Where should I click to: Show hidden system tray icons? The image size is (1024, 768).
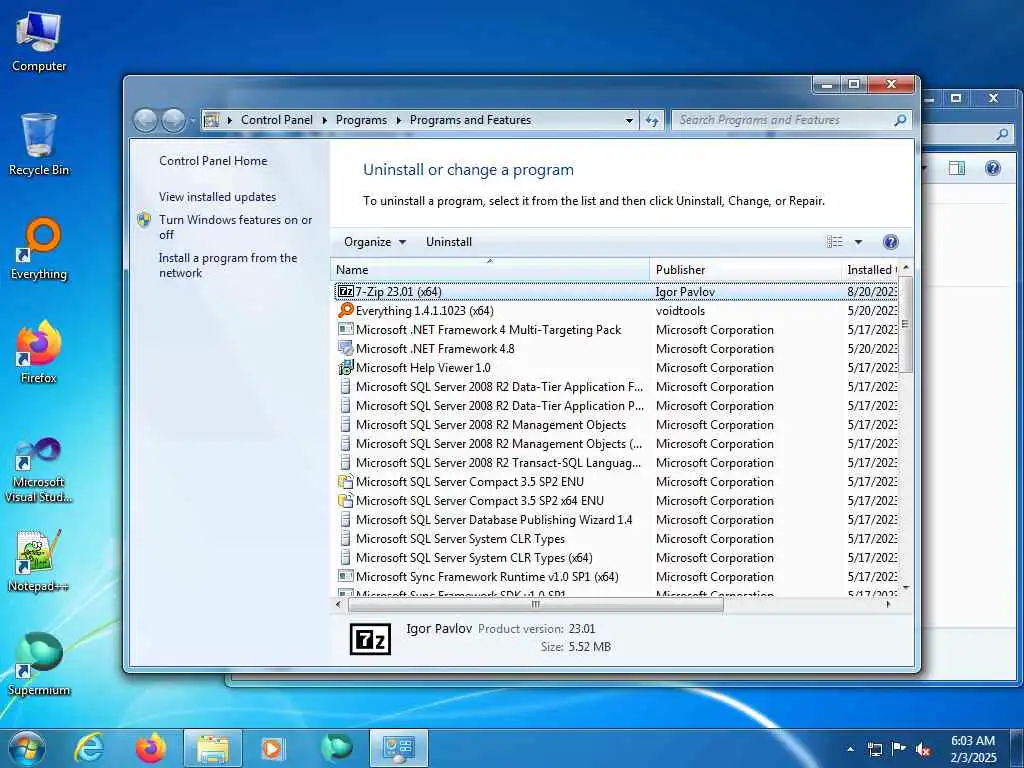[x=850, y=749]
